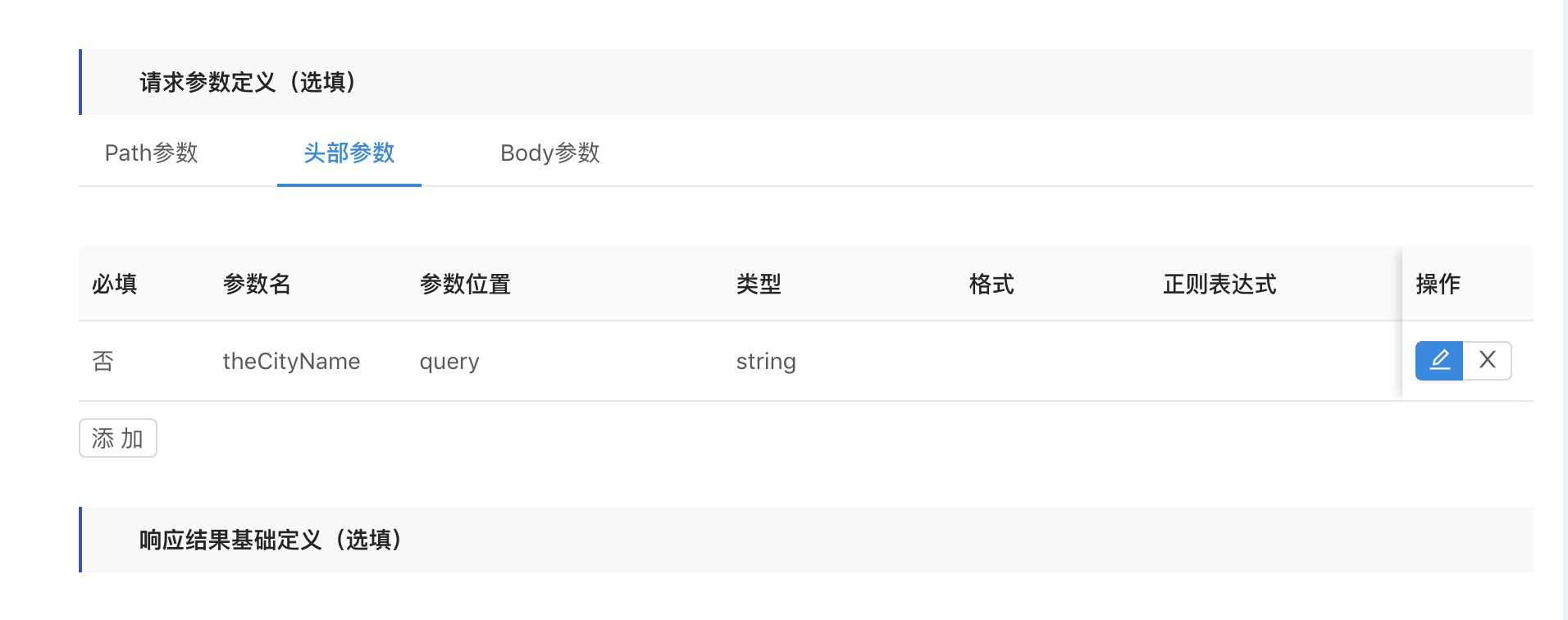Click the 格式 column header
1568x620 pixels.
pos(991,285)
